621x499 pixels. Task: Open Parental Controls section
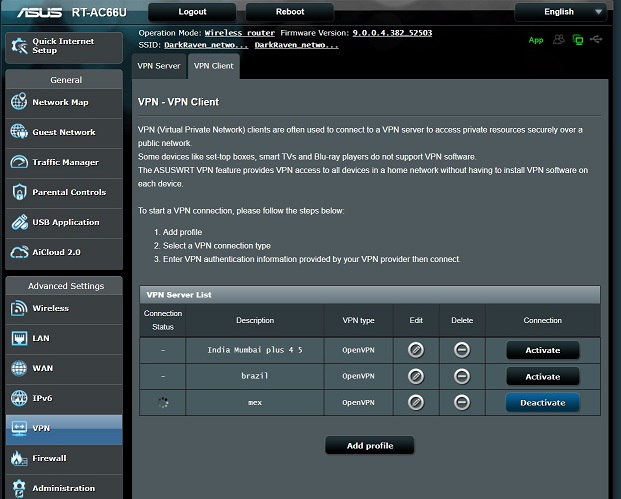point(64,192)
